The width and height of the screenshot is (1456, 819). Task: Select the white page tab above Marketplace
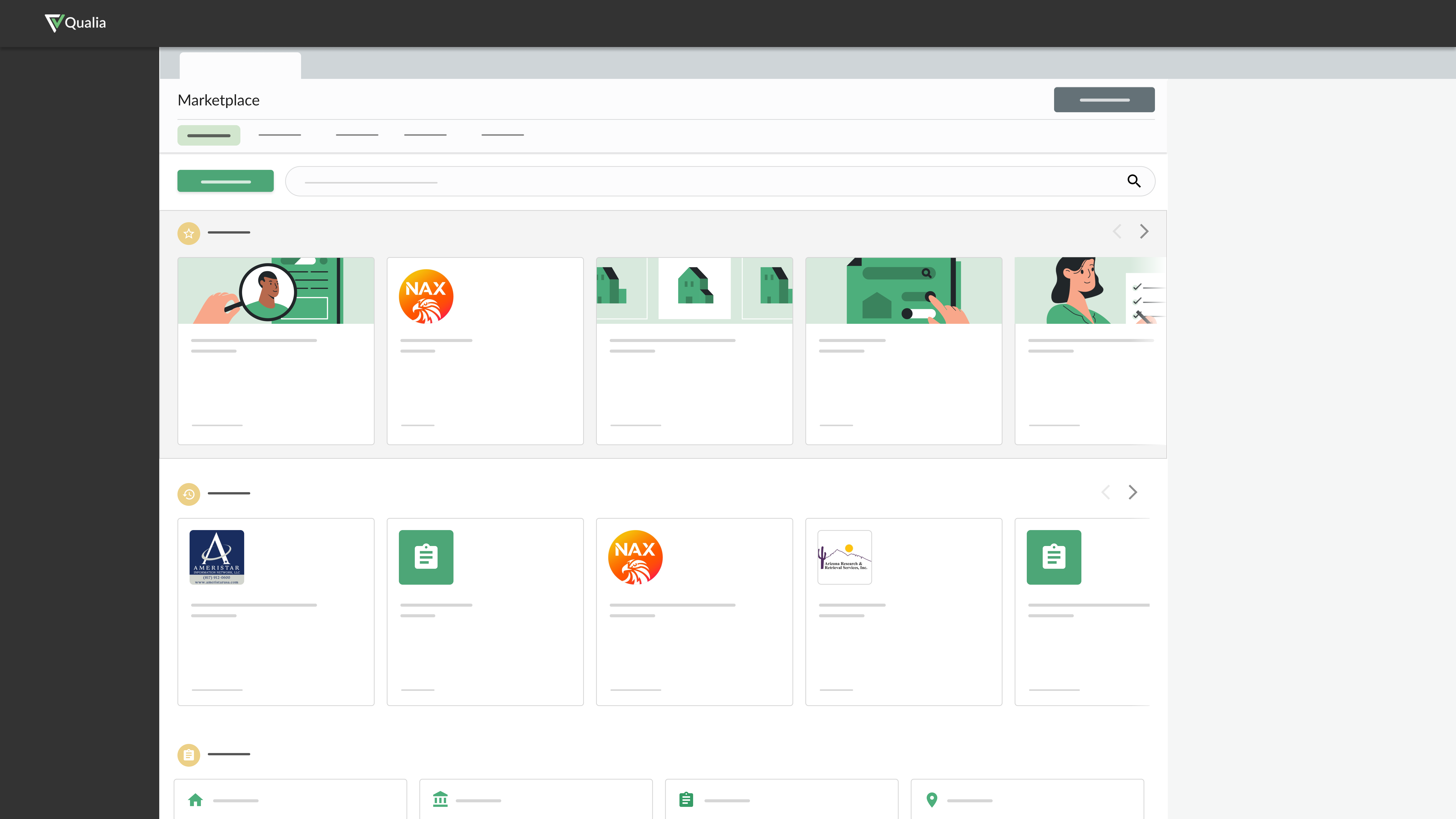pos(240,66)
